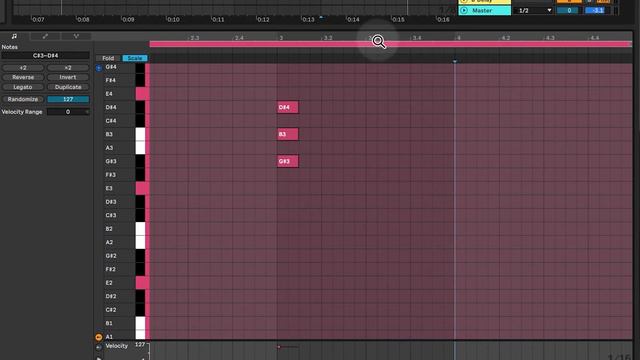Viewport: 640px width, 360px height.
Task: Click the Master track play icon
Action: click(464, 10)
